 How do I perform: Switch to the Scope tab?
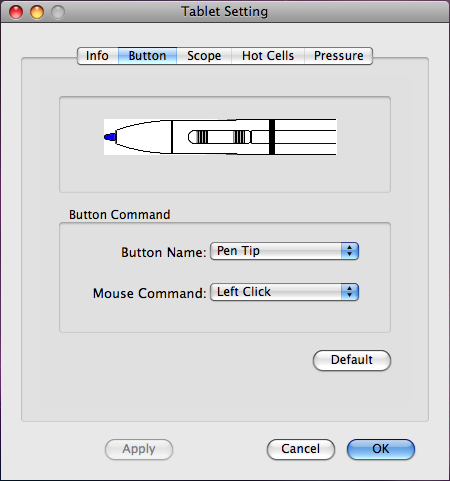point(204,56)
